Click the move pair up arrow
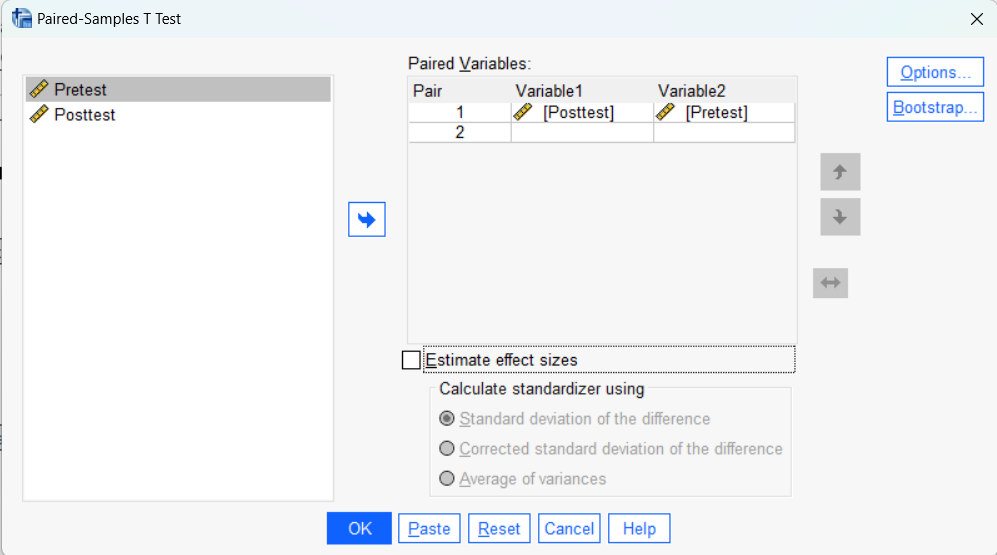Image resolution: width=997 pixels, height=555 pixels. tap(840, 172)
